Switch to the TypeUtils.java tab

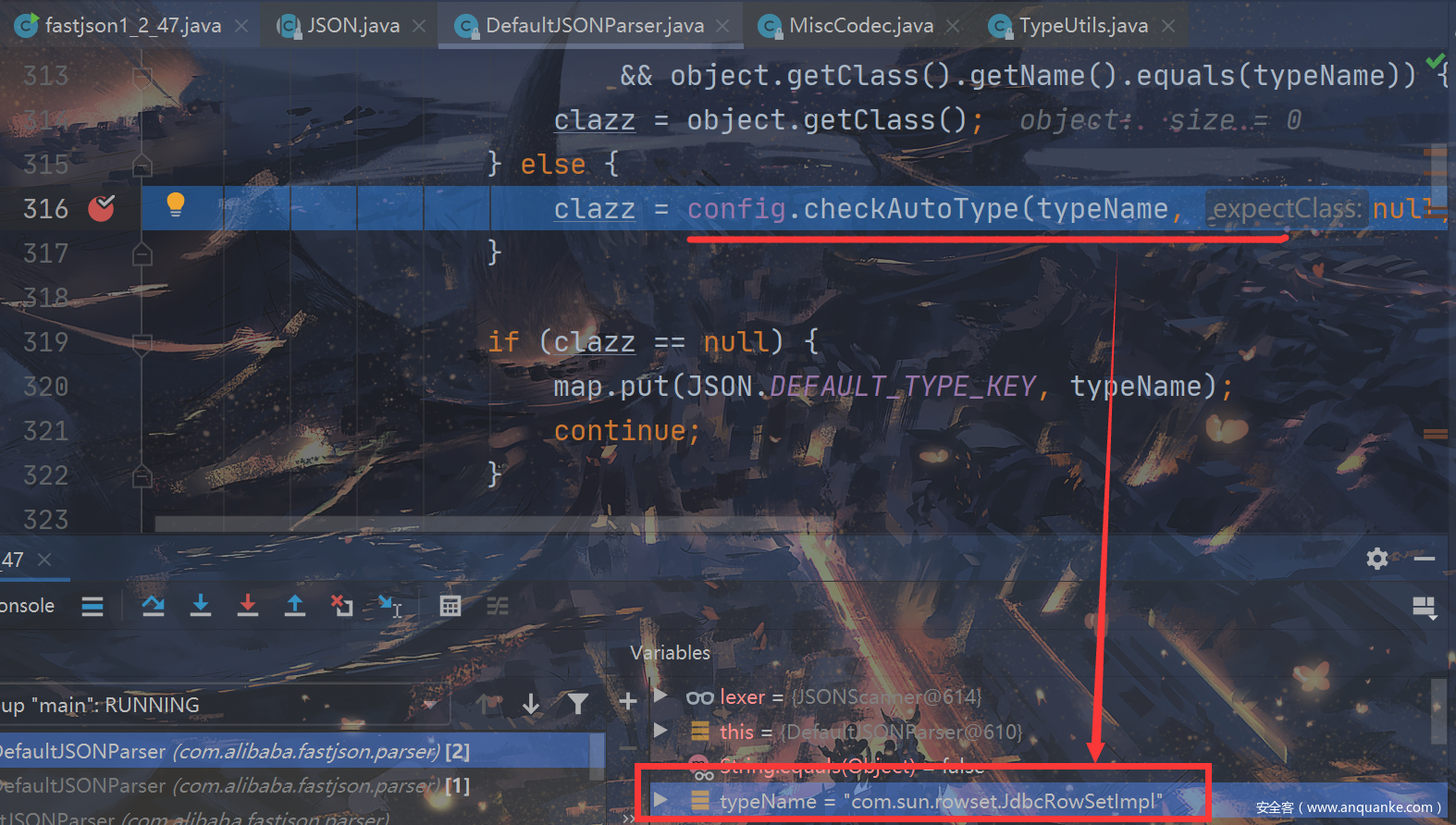click(x=1082, y=25)
